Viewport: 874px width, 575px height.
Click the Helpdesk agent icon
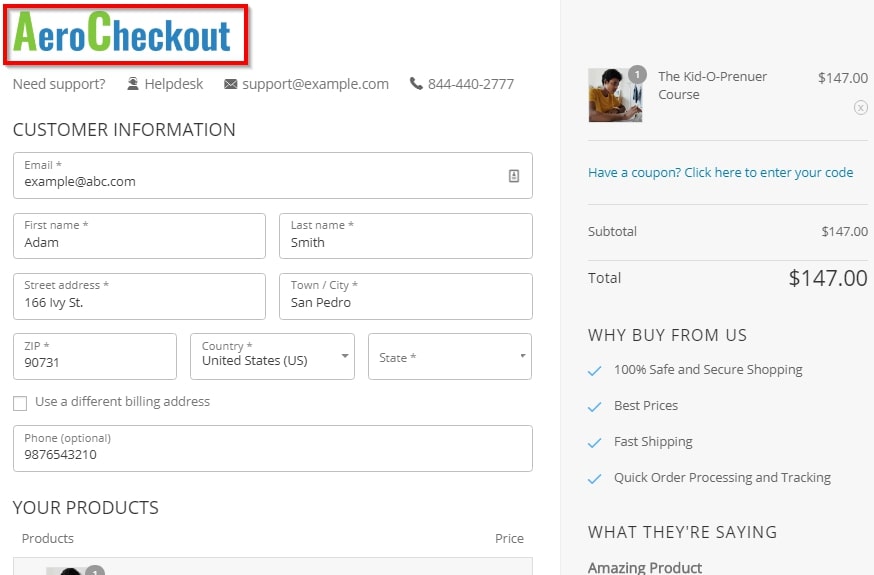click(x=133, y=84)
